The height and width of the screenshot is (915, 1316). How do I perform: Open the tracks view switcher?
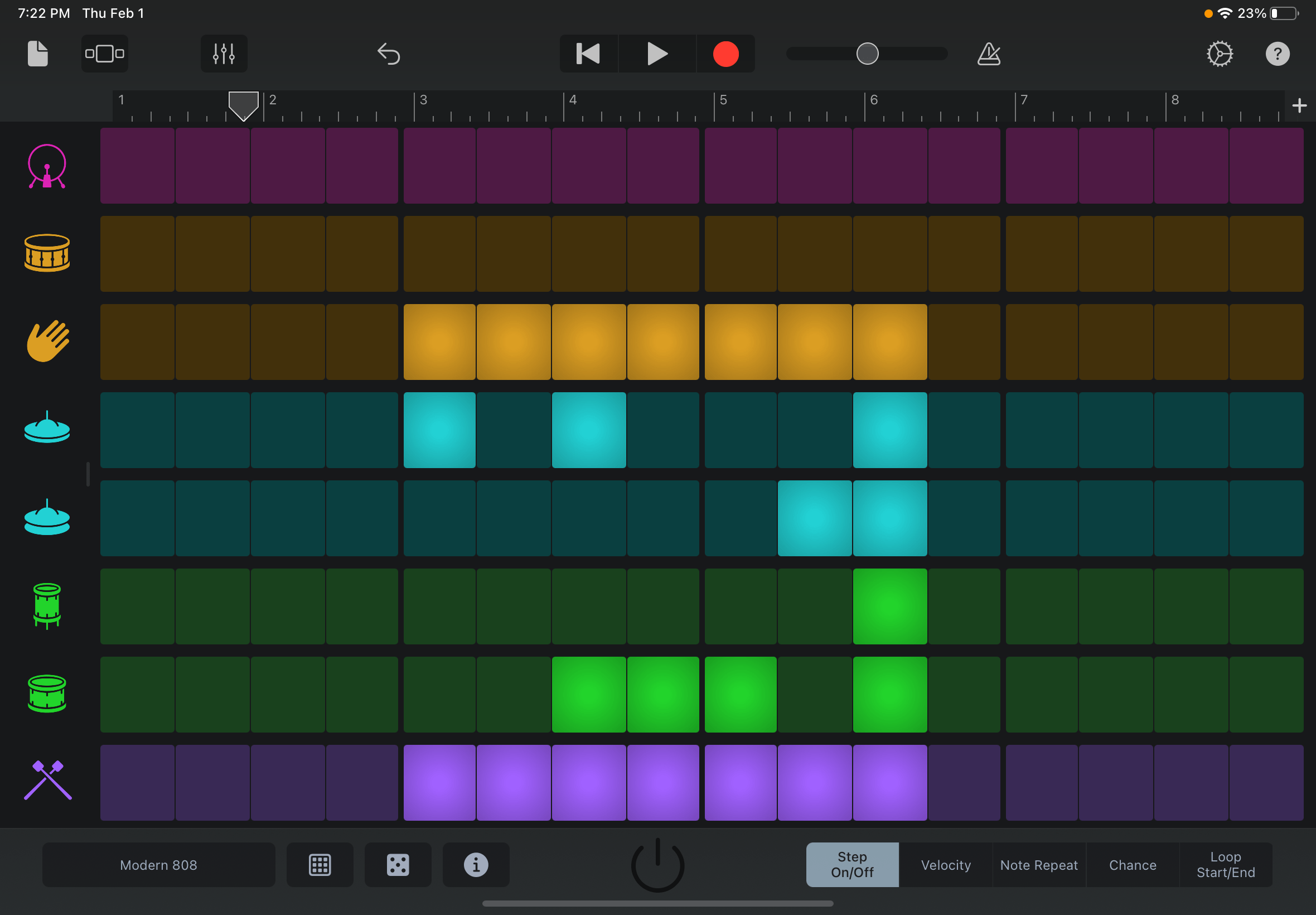click(x=104, y=54)
